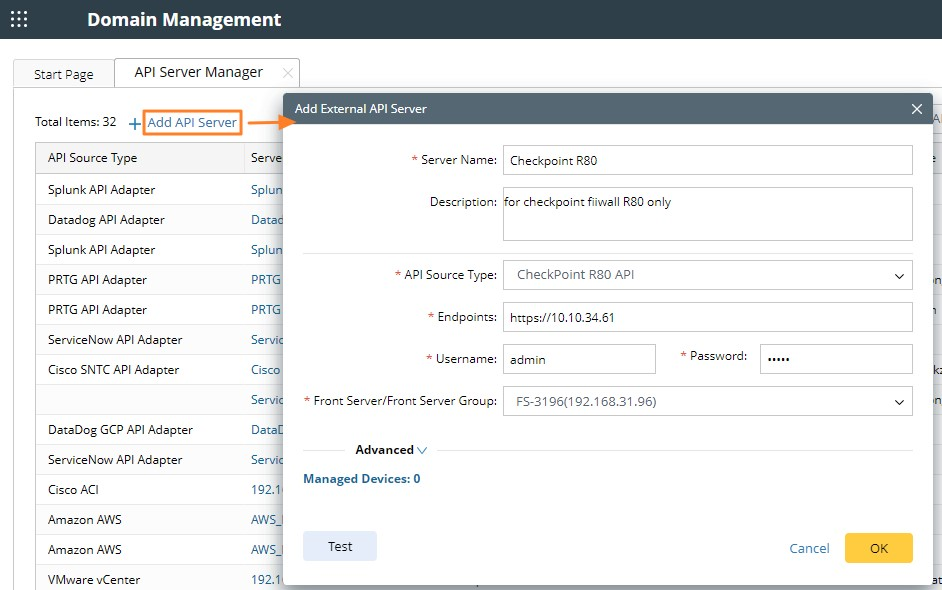The image size is (942, 590).
Task: Close the API Server Manager tab
Action: [x=288, y=73]
